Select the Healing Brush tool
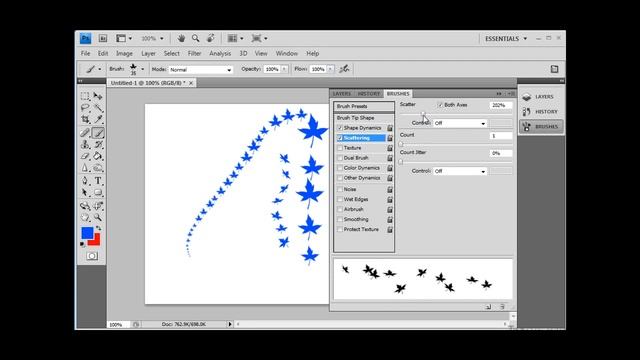Screen dimensions: 640x360 tap(85, 133)
